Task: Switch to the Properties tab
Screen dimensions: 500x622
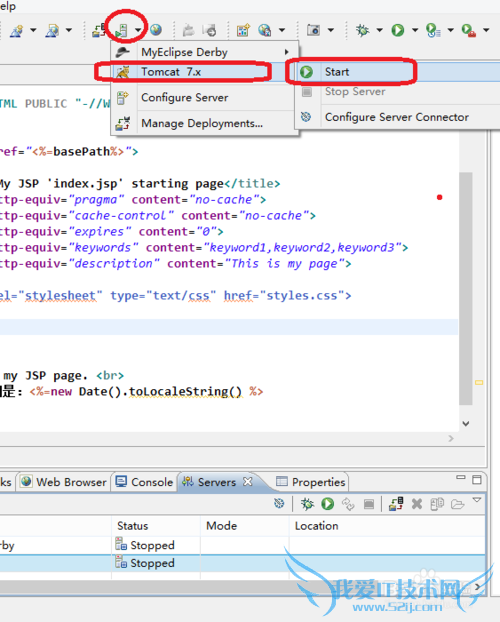Action: pyautogui.click(x=311, y=482)
